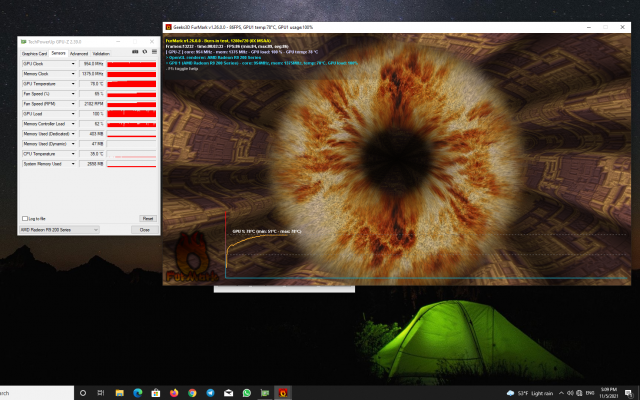Expand the Memory Clock sensor dropdown
This screenshot has height=400, width=640.
pyautogui.click(x=73, y=74)
